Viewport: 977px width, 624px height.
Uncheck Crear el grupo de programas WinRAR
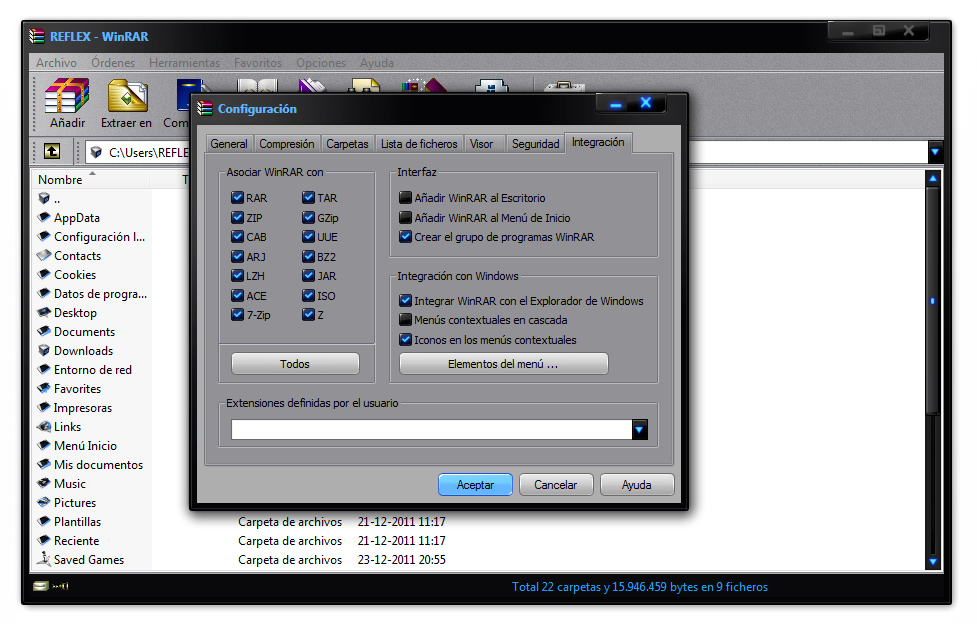click(406, 237)
